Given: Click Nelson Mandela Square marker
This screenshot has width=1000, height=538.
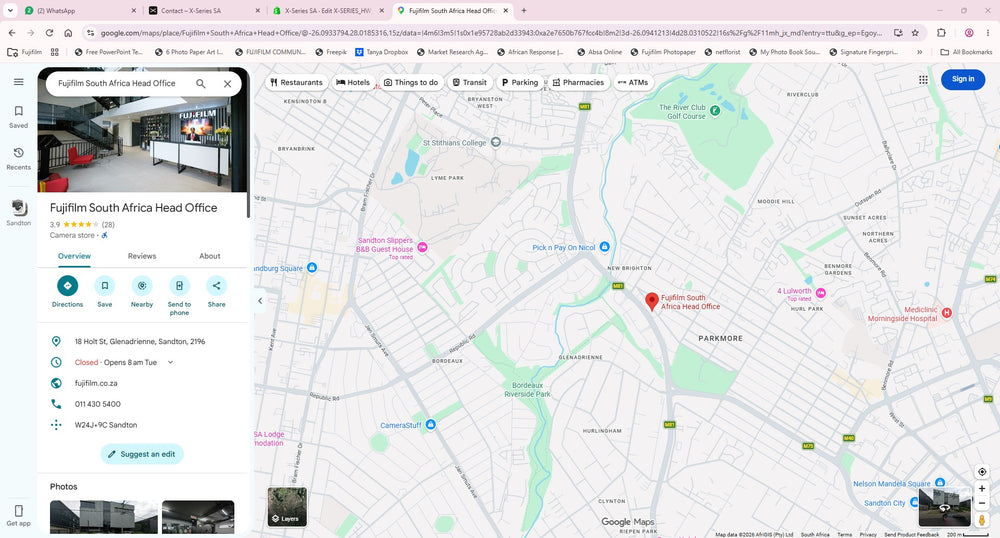Looking at the screenshot, I should click(939, 483).
